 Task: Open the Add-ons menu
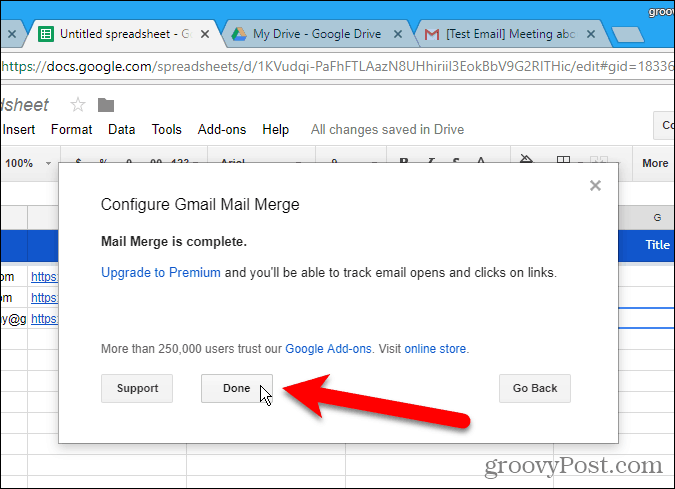[x=222, y=130]
